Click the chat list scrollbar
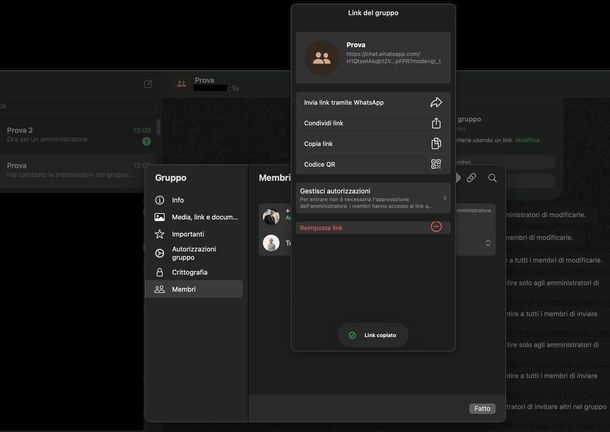Viewport: 610px width, 432px height. pyautogui.click(x=158, y=128)
